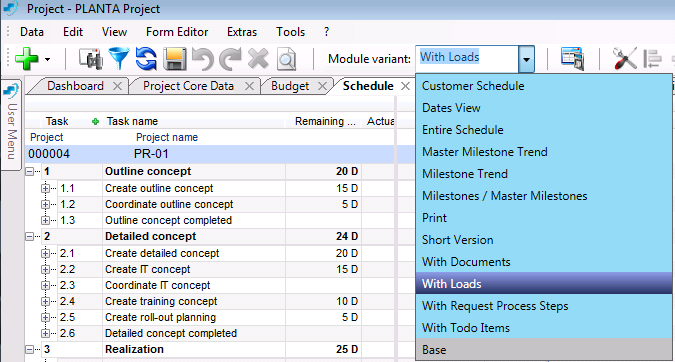Close the Project Core Data tab
Image resolution: width=675 pixels, height=362 pixels.
(x=249, y=86)
